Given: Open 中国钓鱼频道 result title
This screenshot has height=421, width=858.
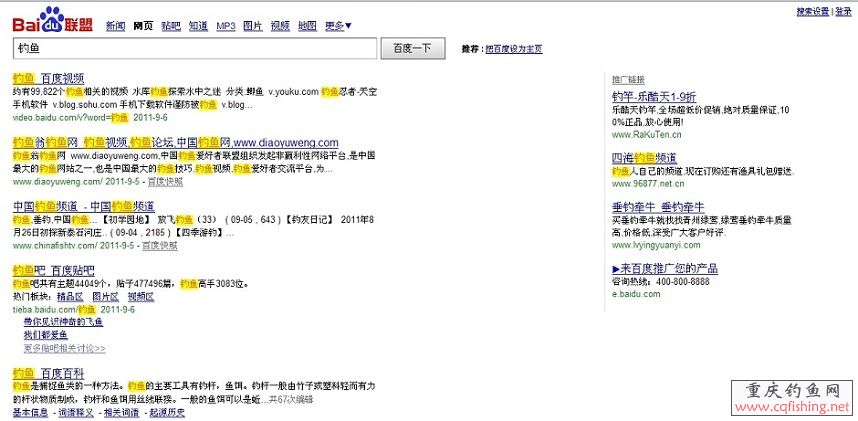Looking at the screenshot, I should pyautogui.click(x=83, y=206).
